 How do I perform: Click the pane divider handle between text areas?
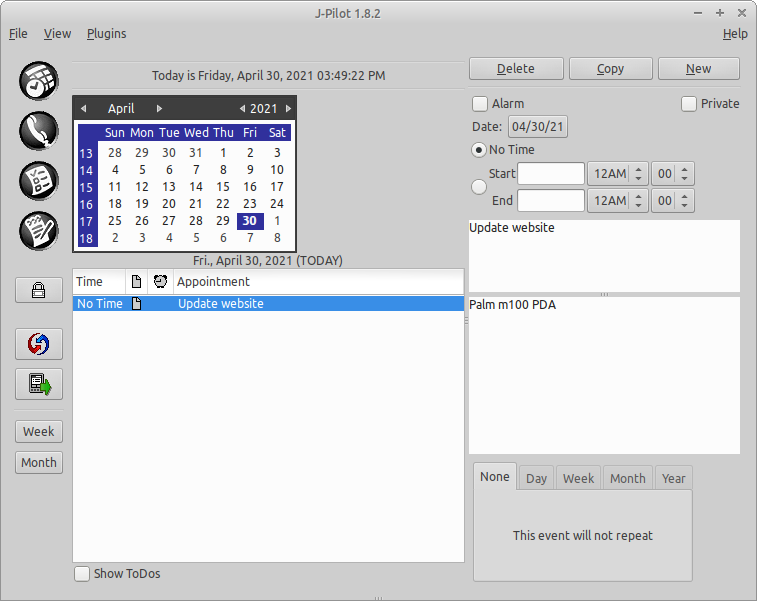(x=604, y=294)
